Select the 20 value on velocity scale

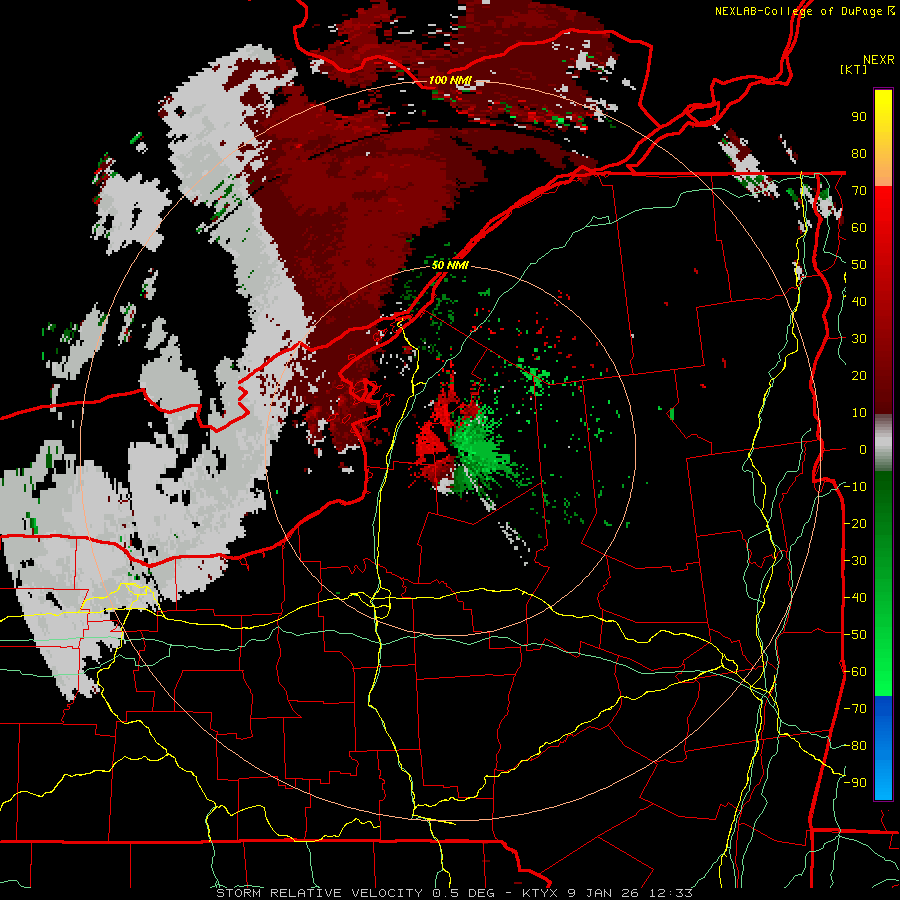(859, 375)
